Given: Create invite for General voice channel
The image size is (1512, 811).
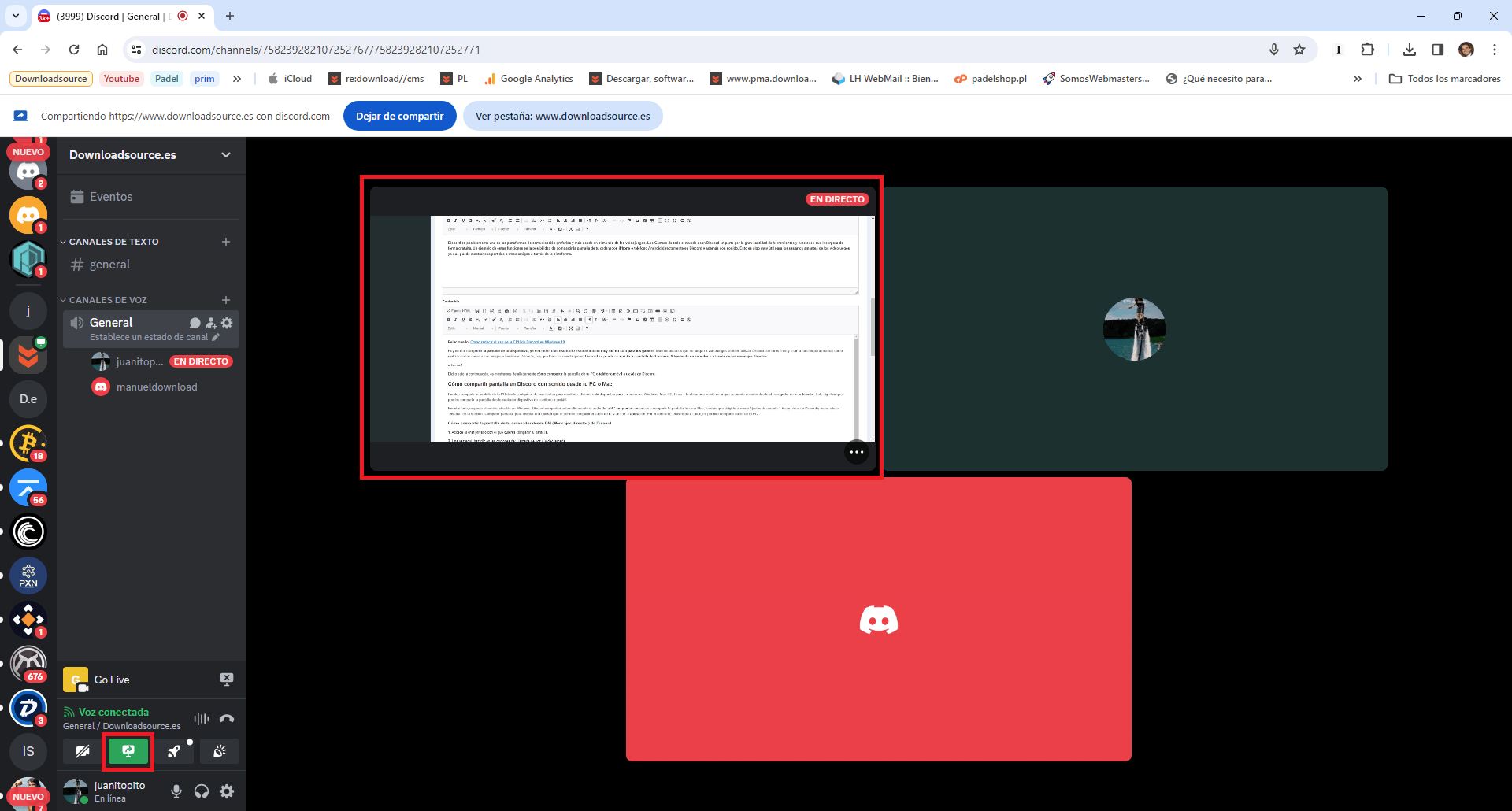Looking at the screenshot, I should [211, 323].
